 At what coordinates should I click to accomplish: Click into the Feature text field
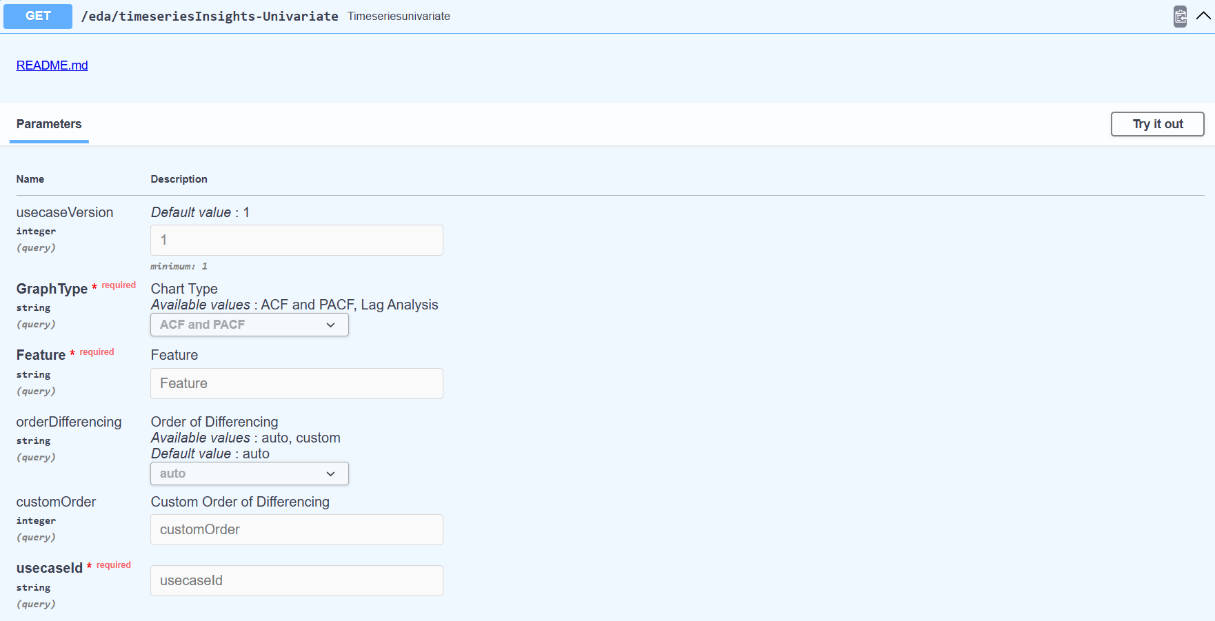tap(297, 383)
